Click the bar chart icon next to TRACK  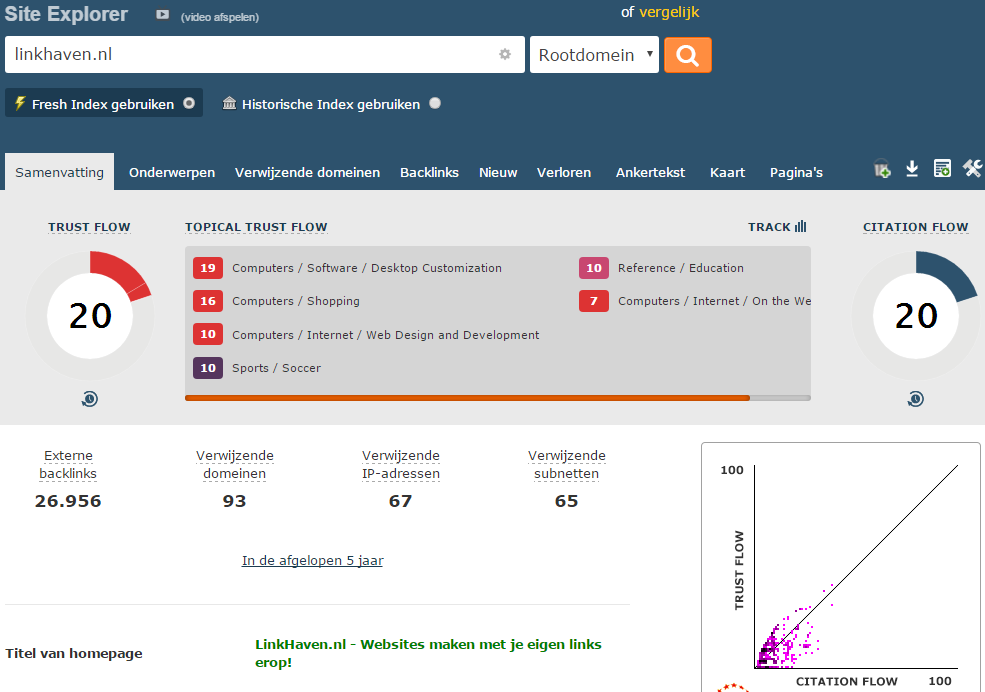coord(800,226)
